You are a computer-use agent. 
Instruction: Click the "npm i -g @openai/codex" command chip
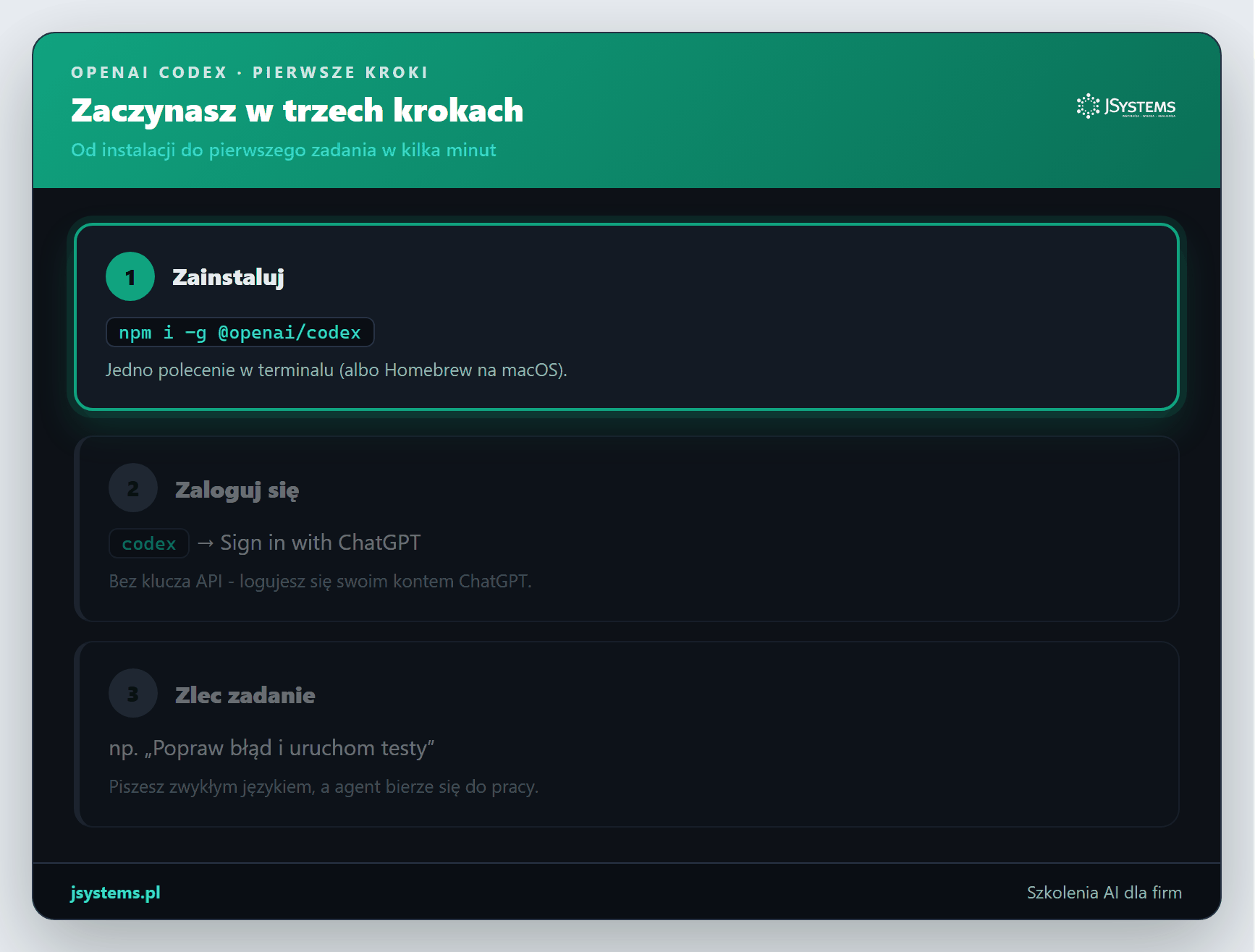(240, 332)
